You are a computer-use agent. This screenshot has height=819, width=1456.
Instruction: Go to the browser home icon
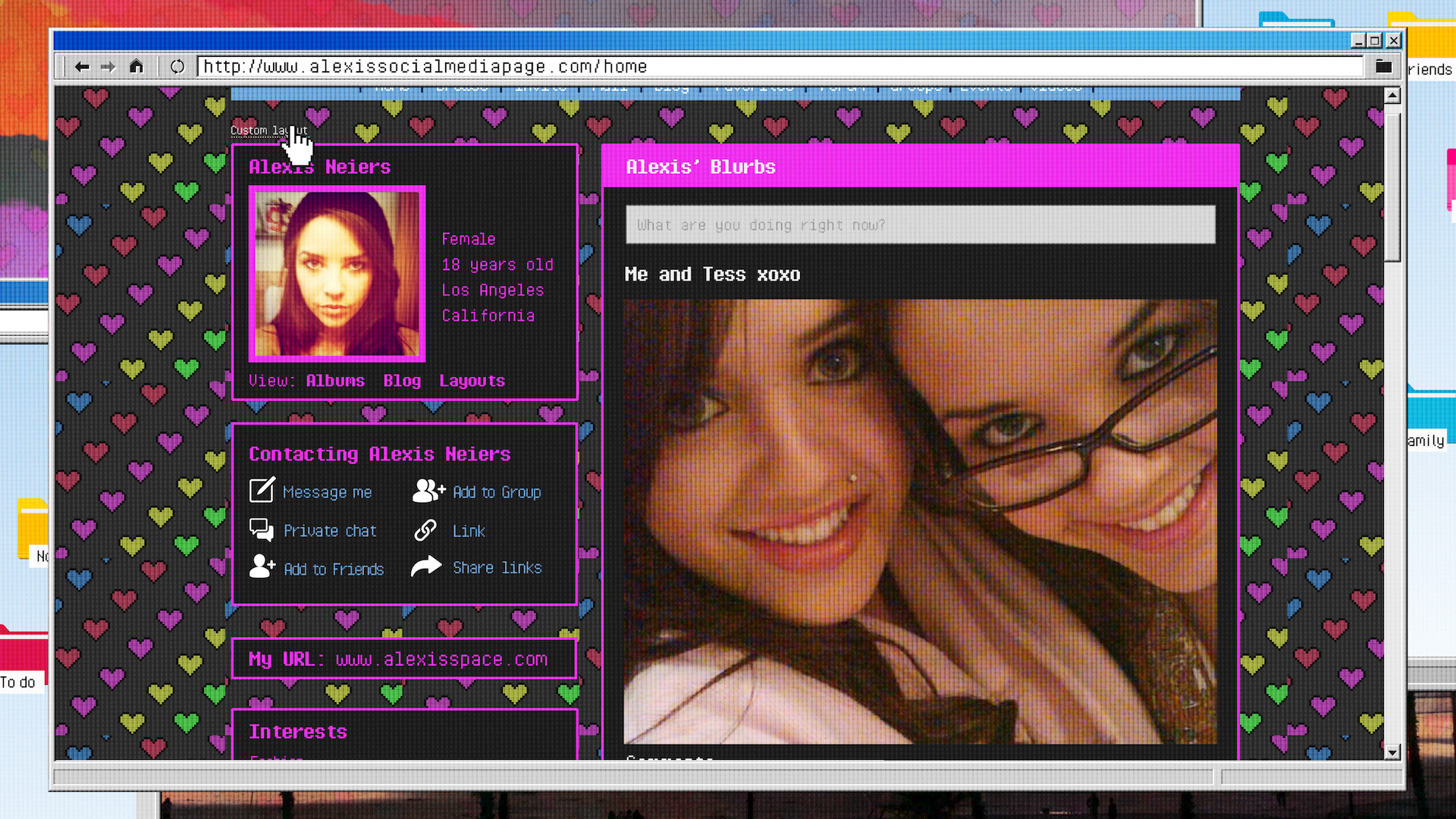[136, 66]
